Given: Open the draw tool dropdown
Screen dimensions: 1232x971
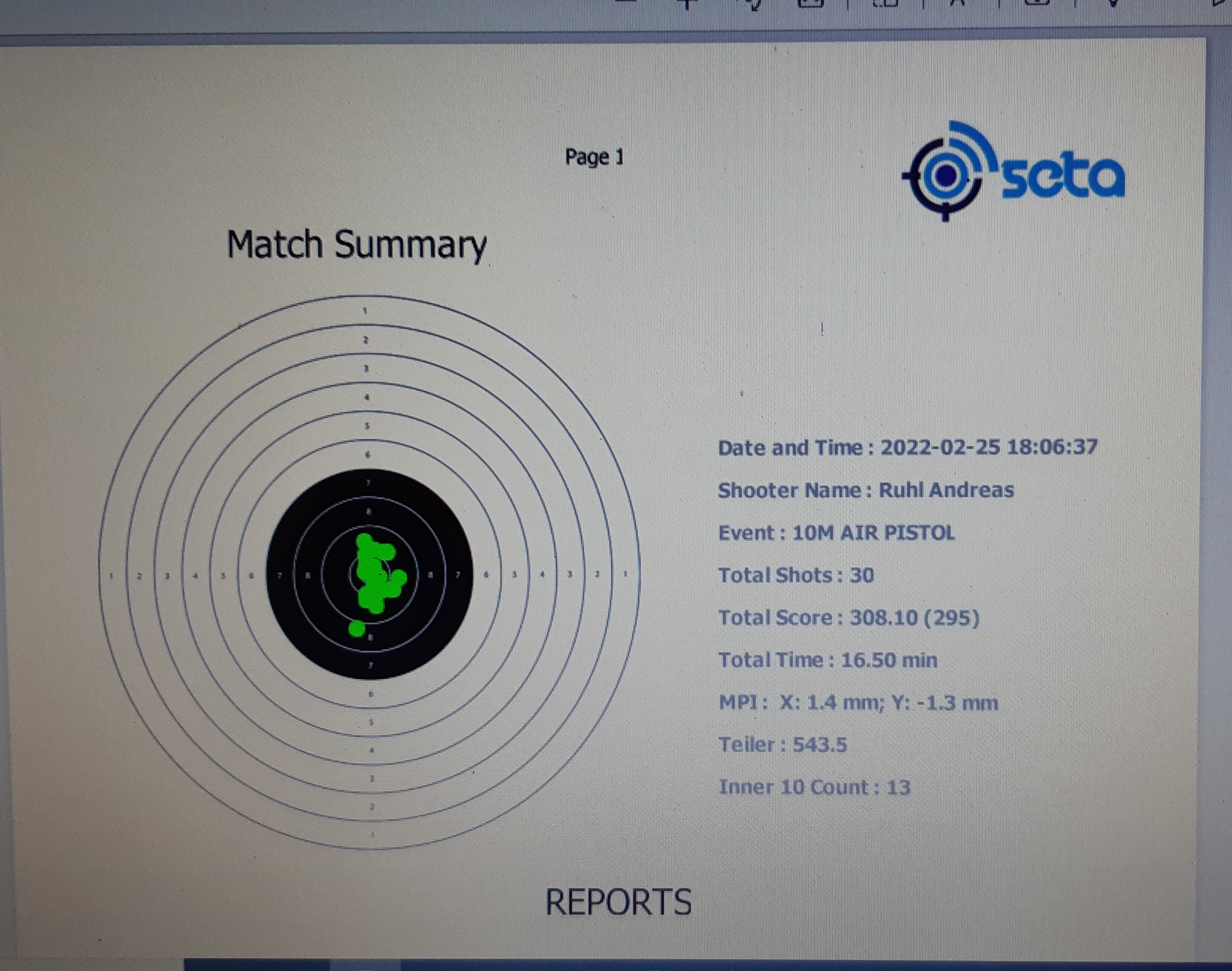Looking at the screenshot, I should 1113,3.
